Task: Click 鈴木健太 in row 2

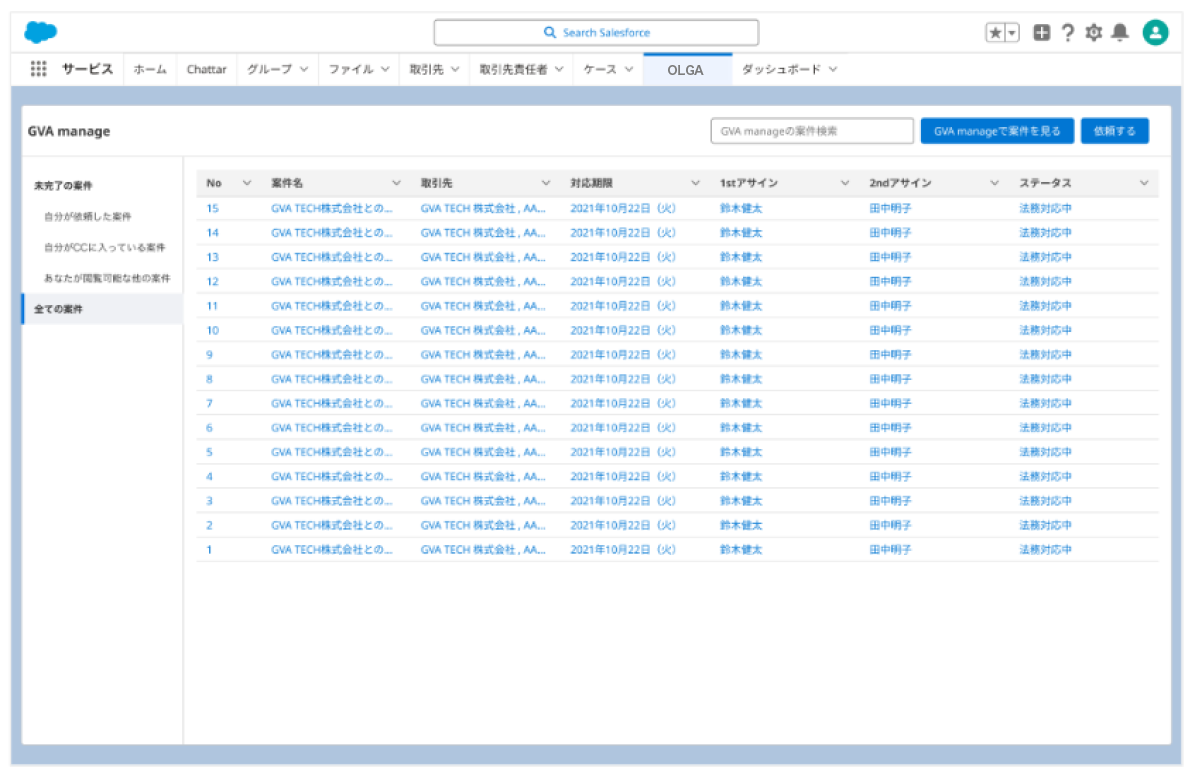Action: pos(741,525)
